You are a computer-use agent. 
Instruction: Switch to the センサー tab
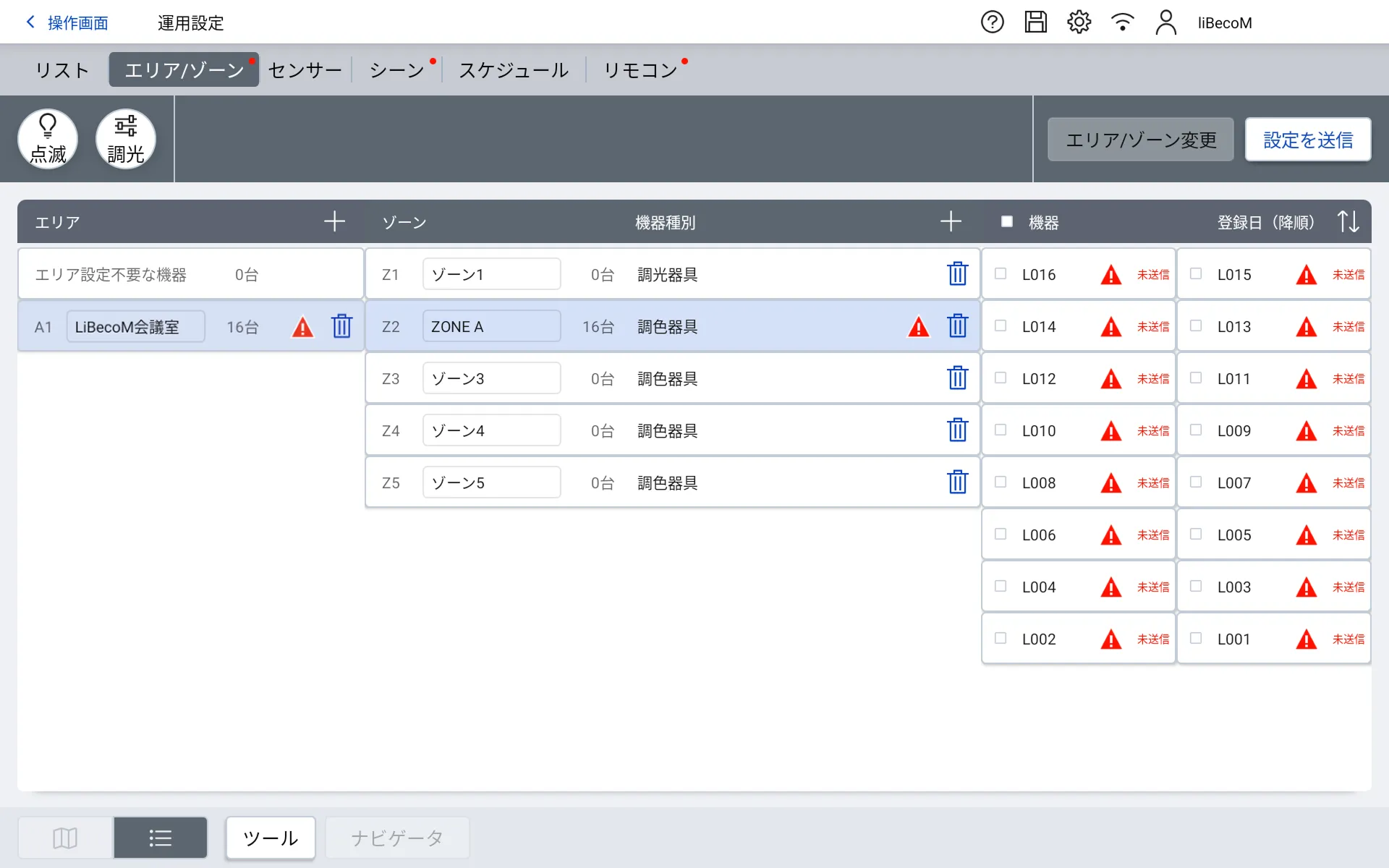305,70
